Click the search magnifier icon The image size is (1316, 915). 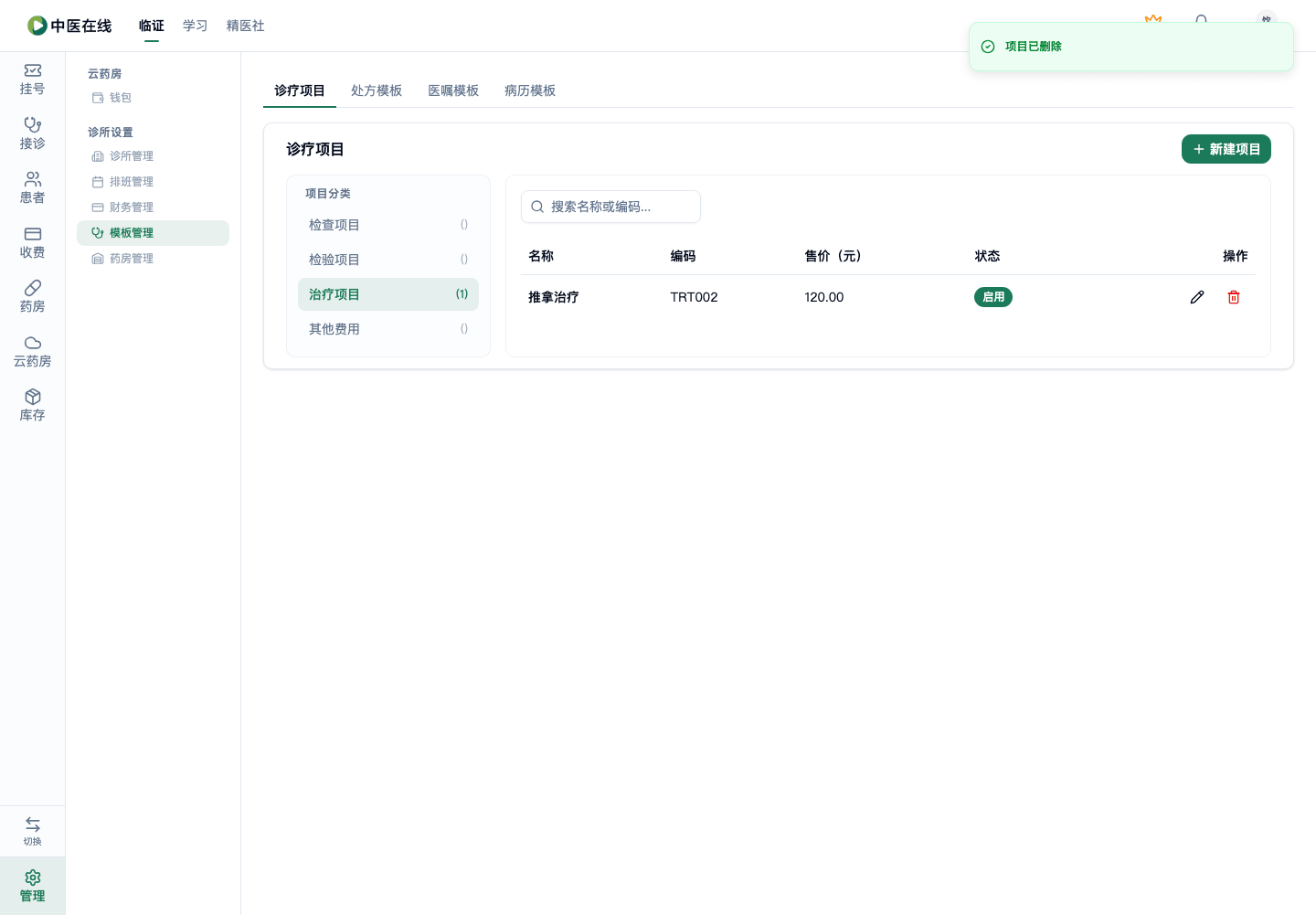tap(537, 207)
